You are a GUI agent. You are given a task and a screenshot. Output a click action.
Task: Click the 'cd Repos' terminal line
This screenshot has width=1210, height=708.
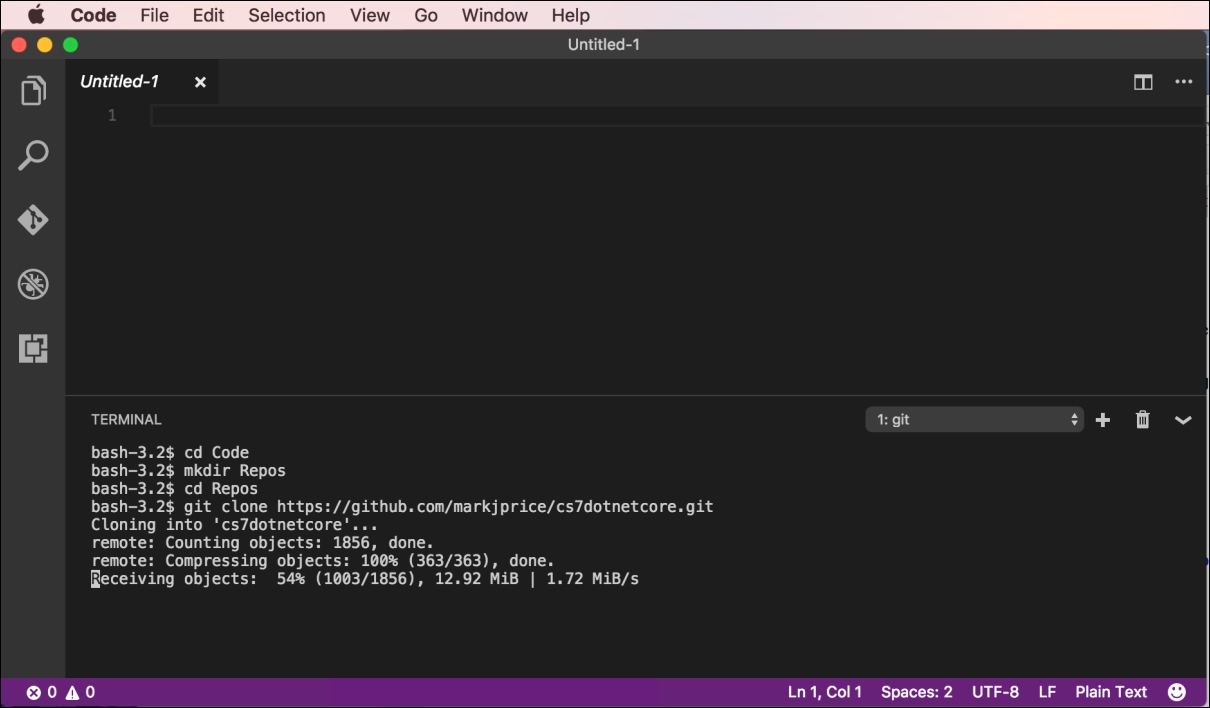174,489
